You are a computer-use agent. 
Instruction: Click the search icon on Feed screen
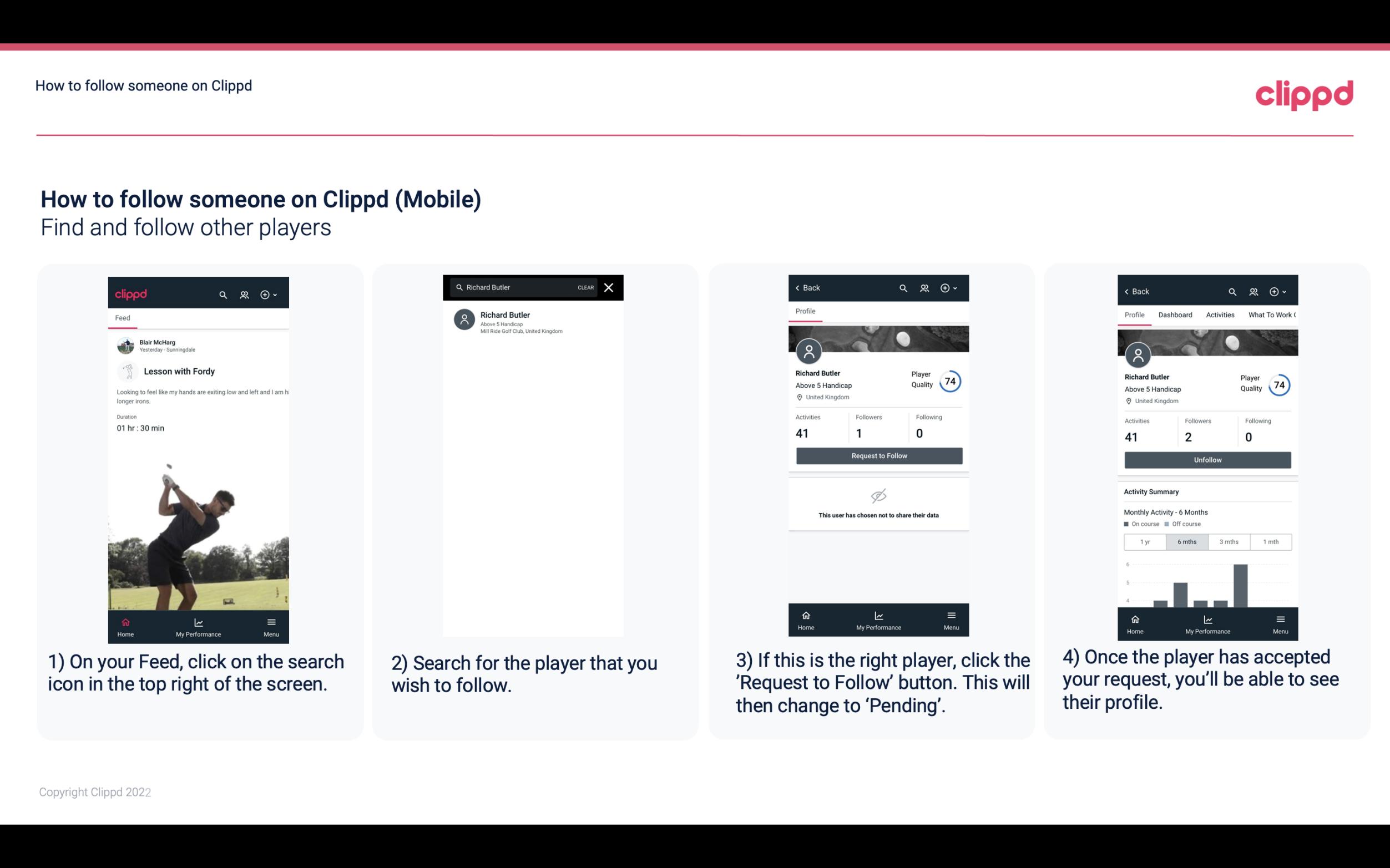[222, 294]
